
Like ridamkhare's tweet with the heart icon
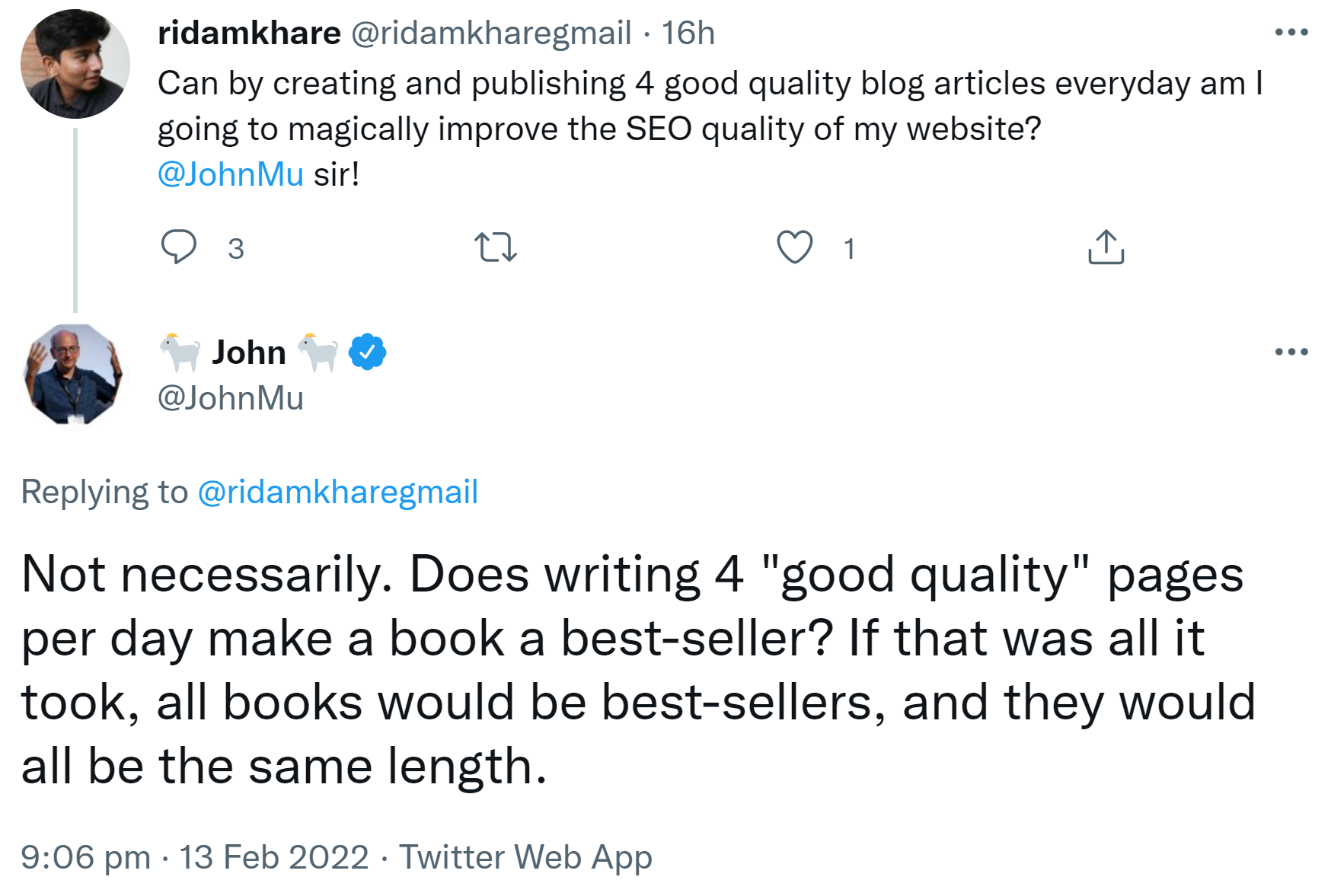coord(796,246)
